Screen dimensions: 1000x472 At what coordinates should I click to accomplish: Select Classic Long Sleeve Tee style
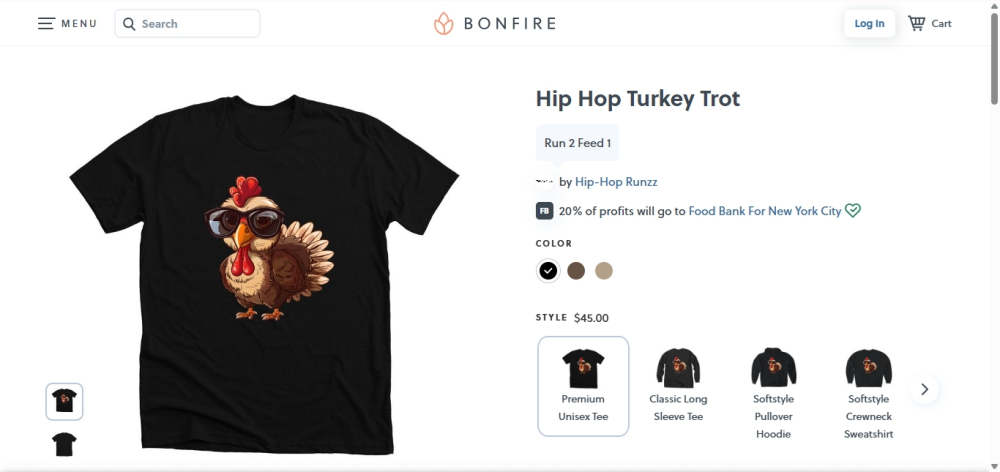678,387
